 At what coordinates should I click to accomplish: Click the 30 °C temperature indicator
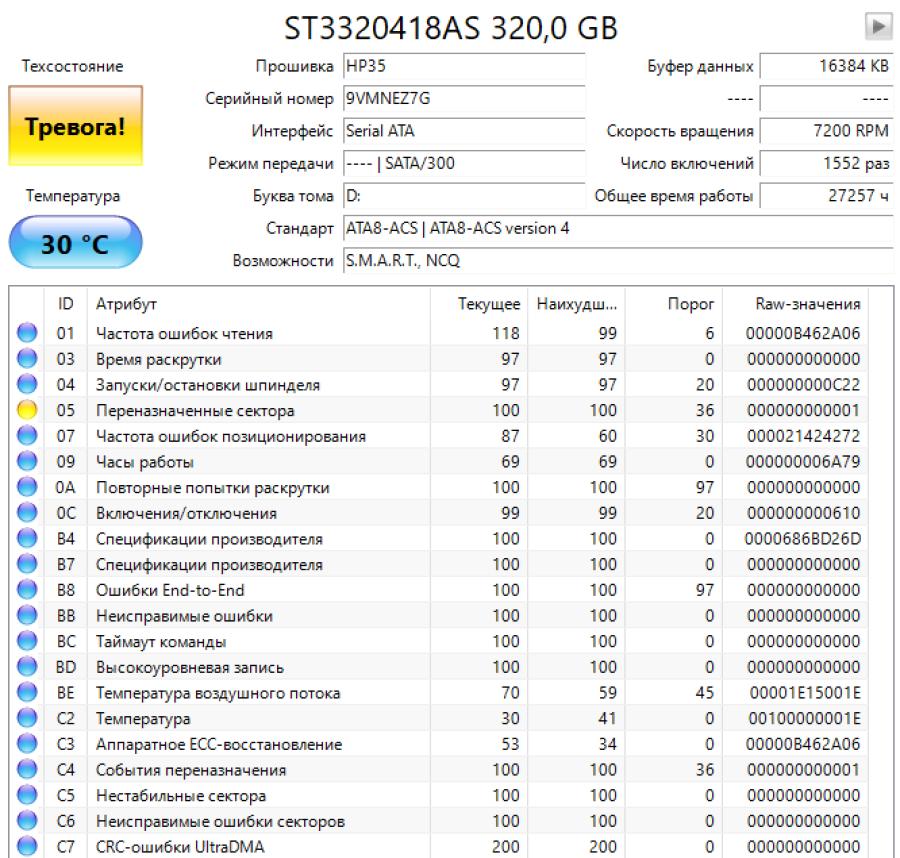(75, 243)
